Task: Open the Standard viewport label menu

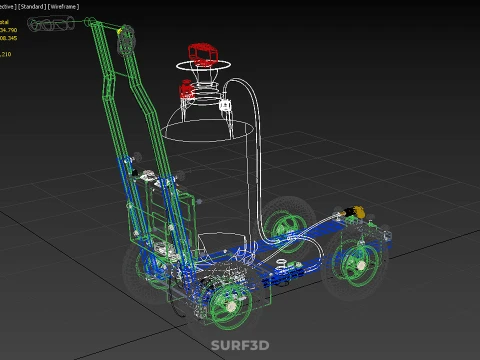Action: tap(32, 7)
